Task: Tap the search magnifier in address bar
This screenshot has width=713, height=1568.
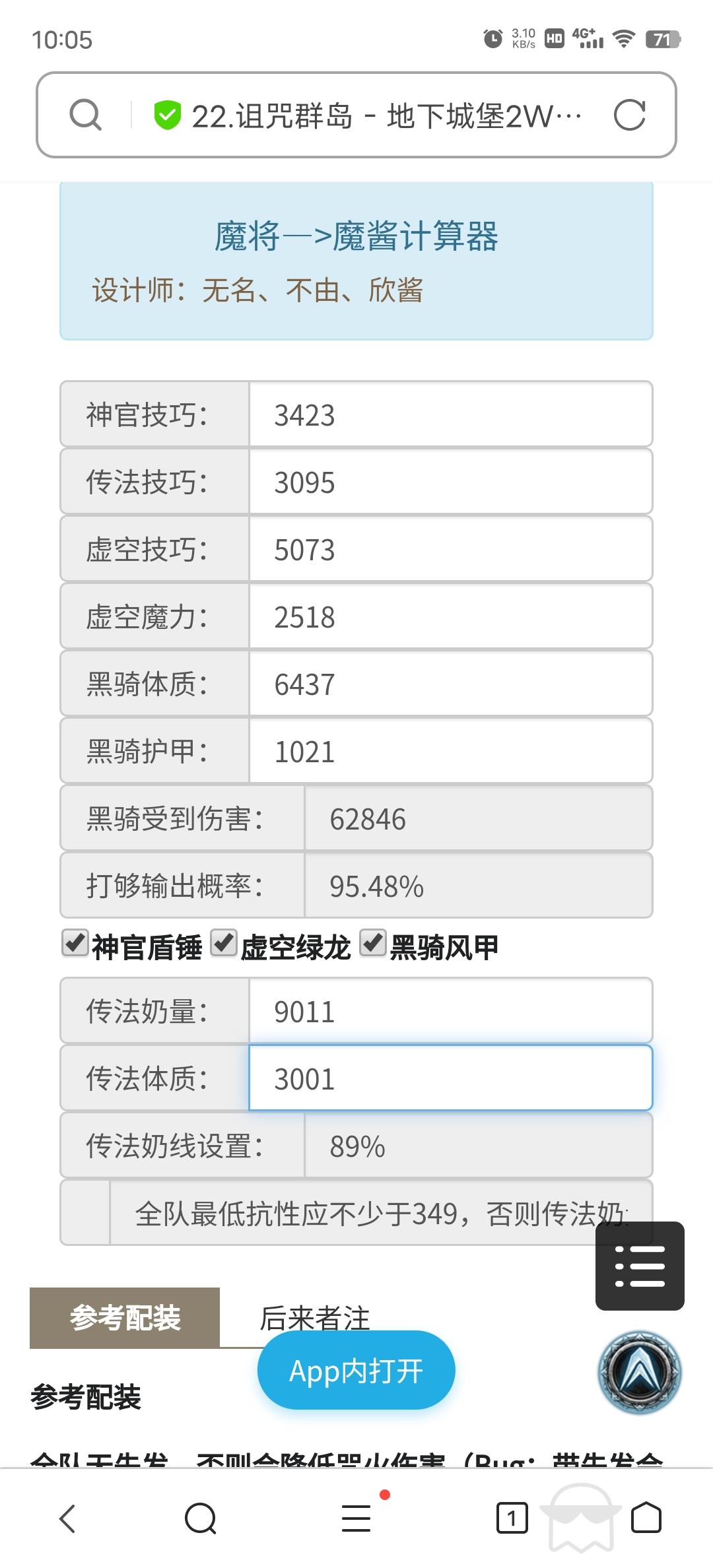Action: click(86, 115)
